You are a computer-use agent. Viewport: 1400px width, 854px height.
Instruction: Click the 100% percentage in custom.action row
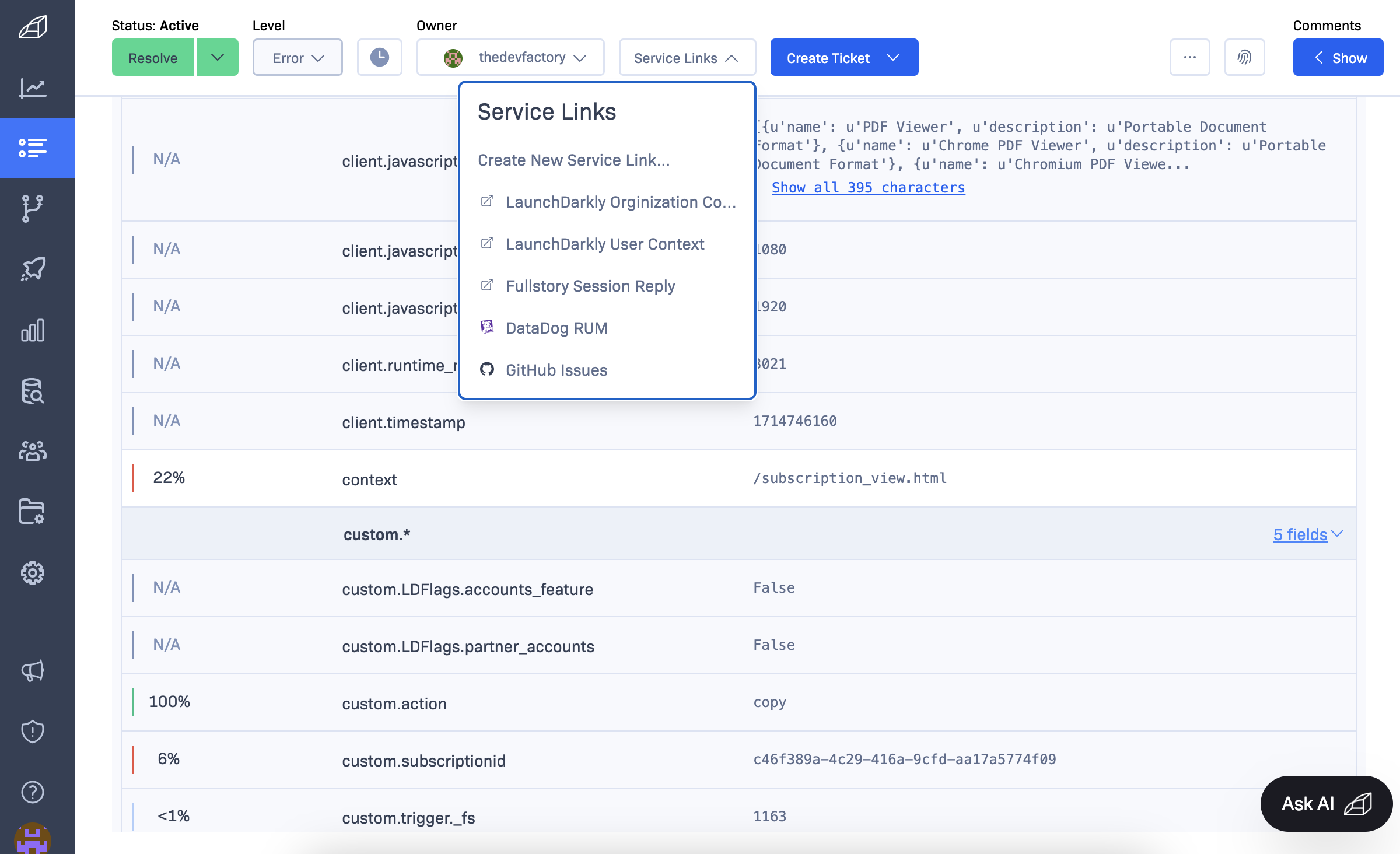click(169, 701)
